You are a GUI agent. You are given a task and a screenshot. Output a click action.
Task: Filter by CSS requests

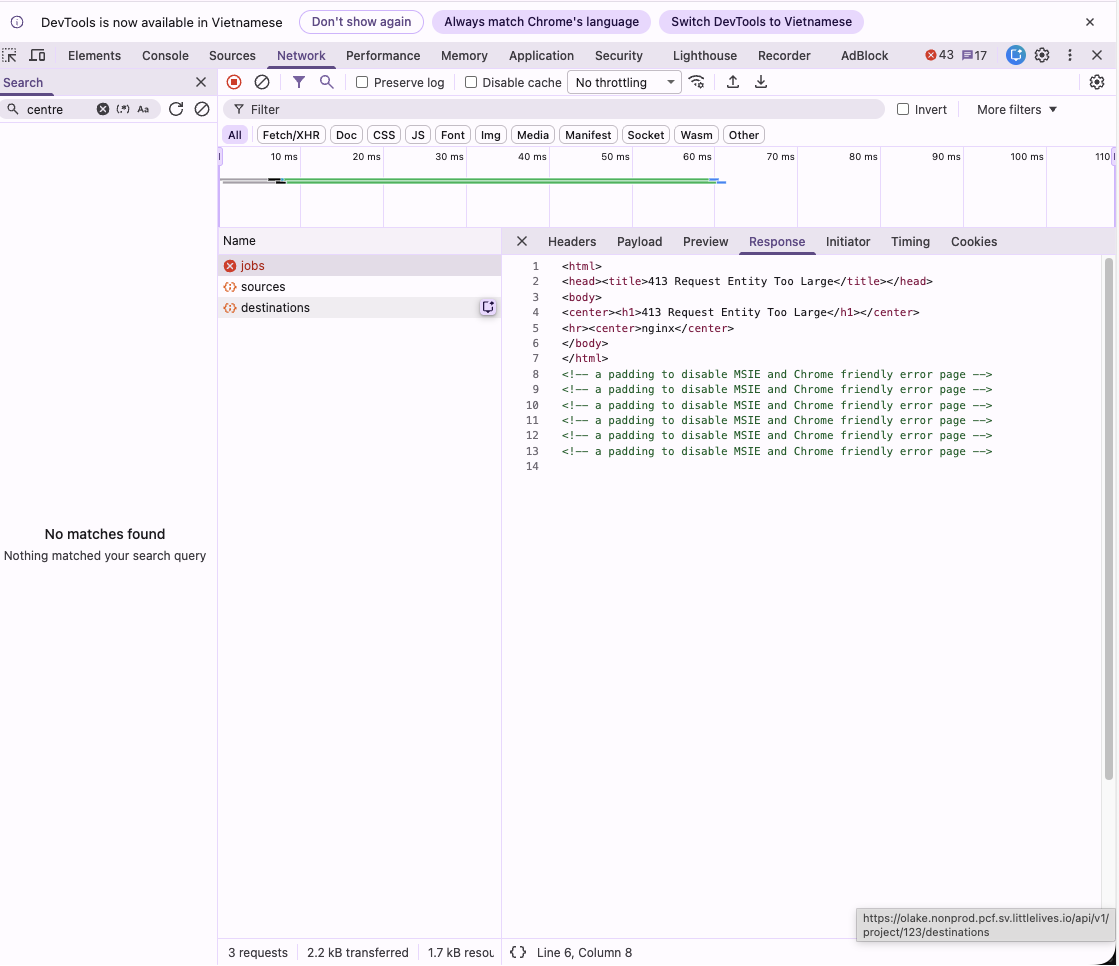384,135
